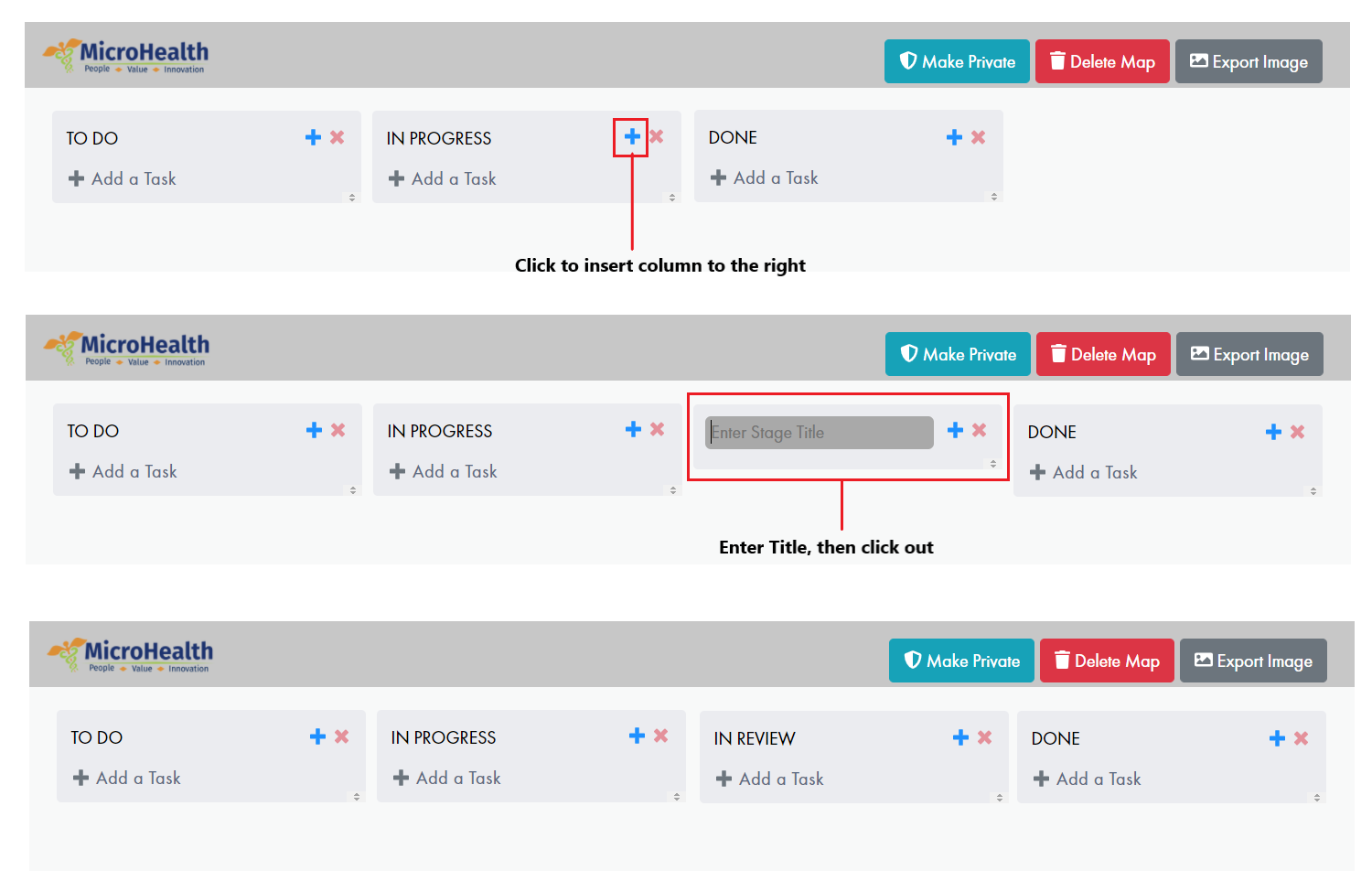1372x881 pixels.
Task: Click the resize handle on the TO DO column
Action: point(353,197)
